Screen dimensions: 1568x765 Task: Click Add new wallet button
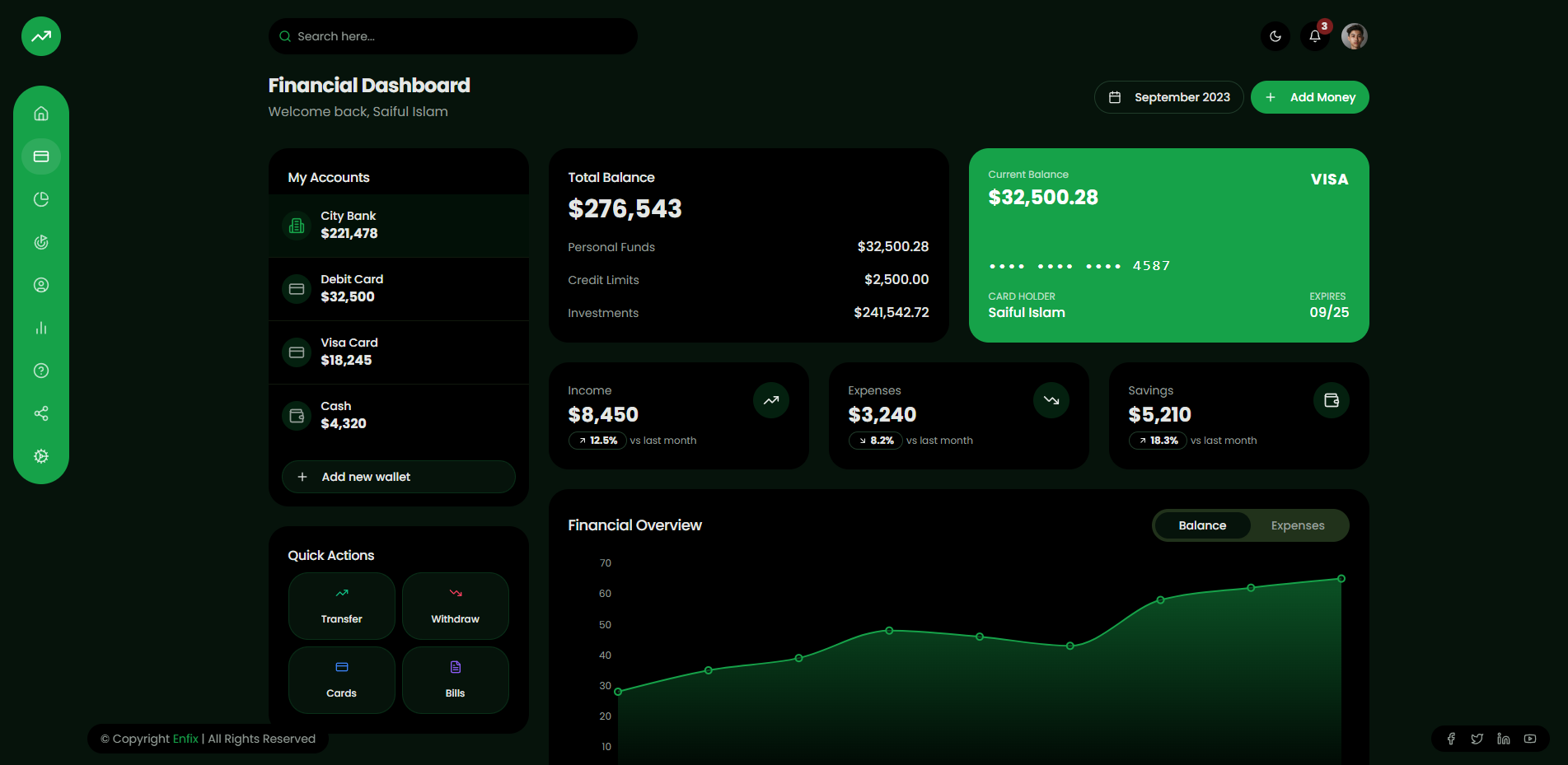(399, 477)
